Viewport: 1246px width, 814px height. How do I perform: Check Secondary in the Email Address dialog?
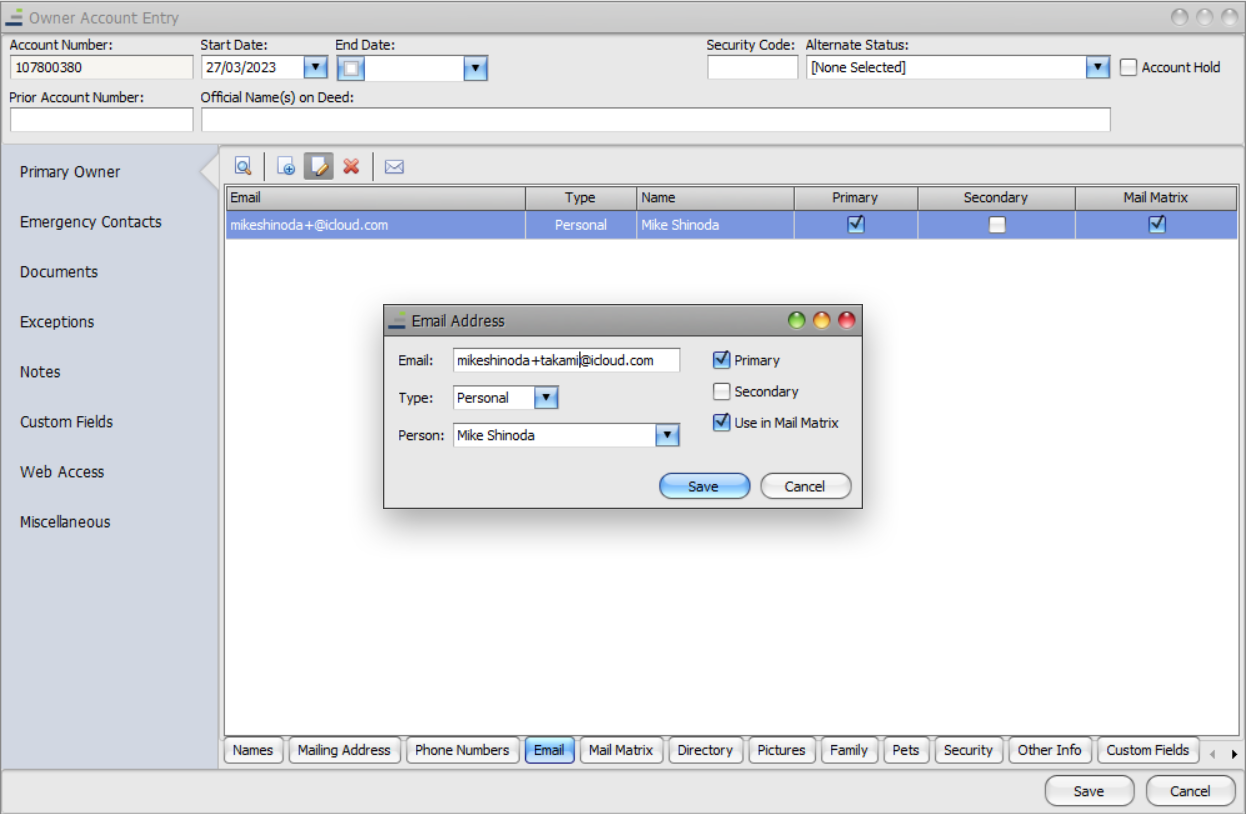click(x=722, y=392)
